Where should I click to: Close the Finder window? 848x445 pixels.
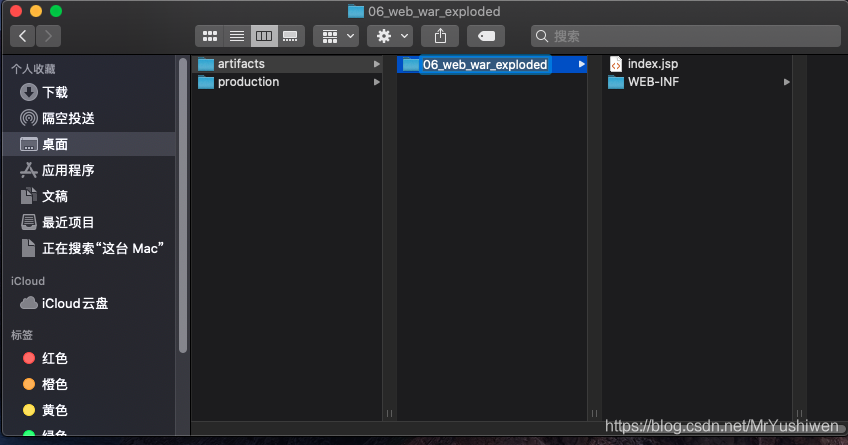click(16, 11)
